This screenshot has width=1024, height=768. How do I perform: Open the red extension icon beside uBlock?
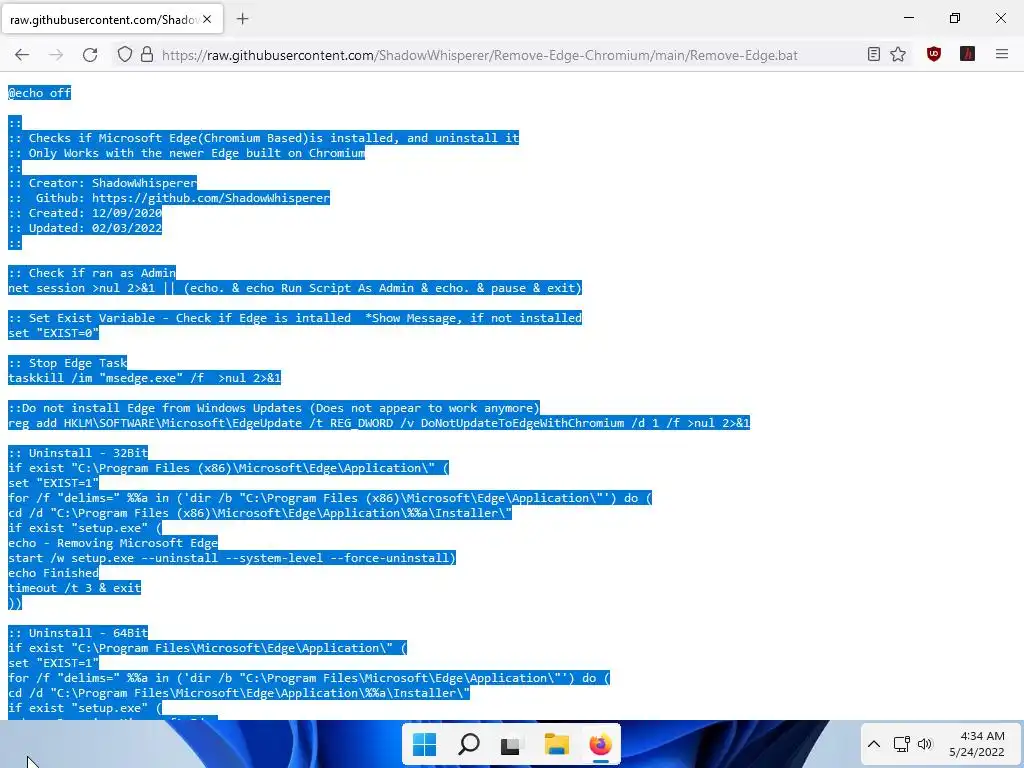coord(967,55)
